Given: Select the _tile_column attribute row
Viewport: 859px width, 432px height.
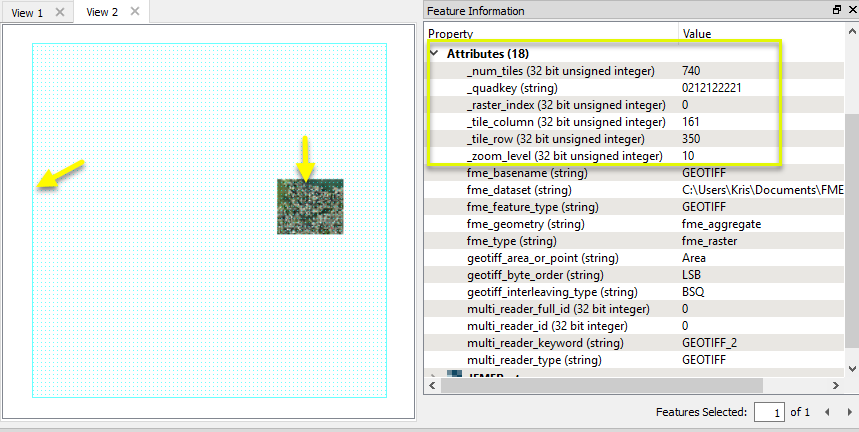Looking at the screenshot, I should pyautogui.click(x=635, y=122).
